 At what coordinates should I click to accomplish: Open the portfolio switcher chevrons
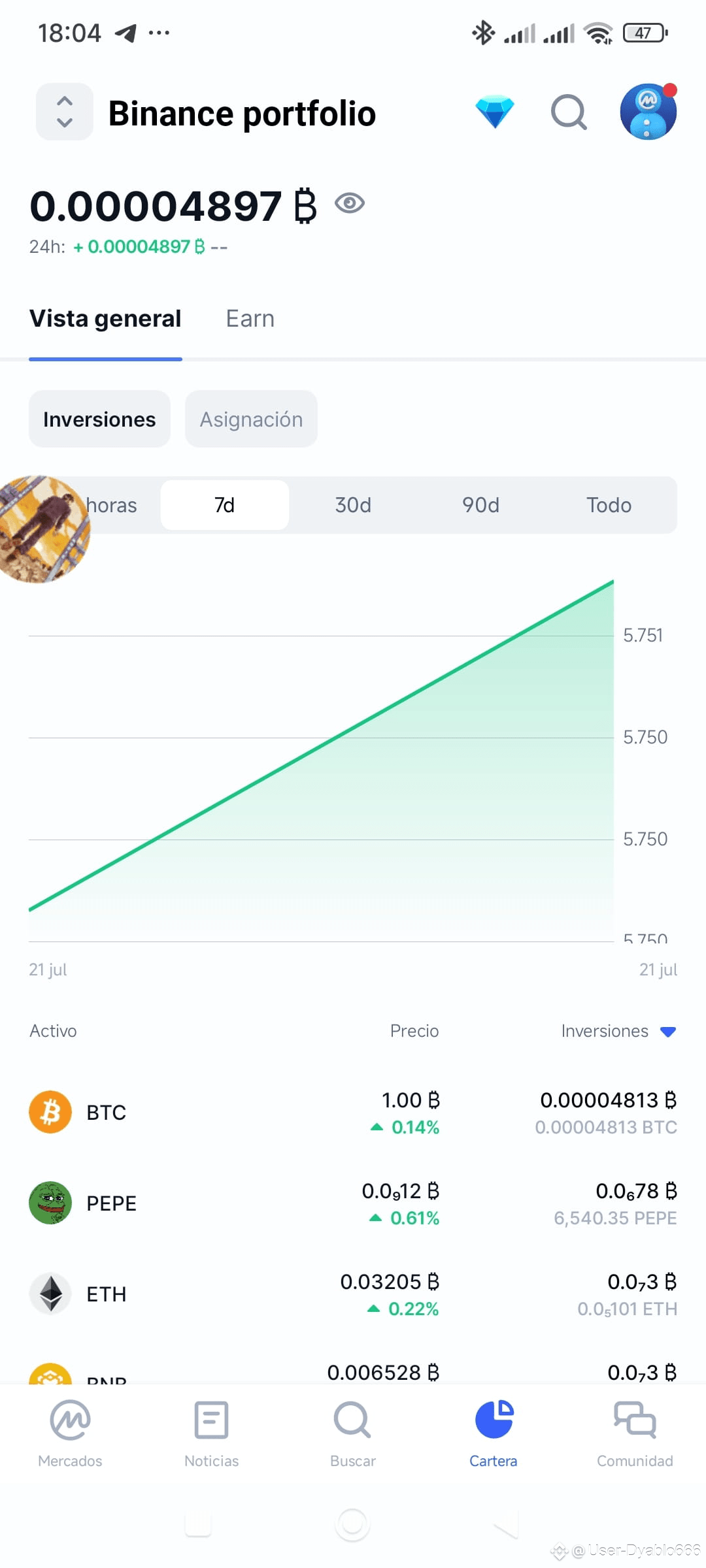pos(63,111)
